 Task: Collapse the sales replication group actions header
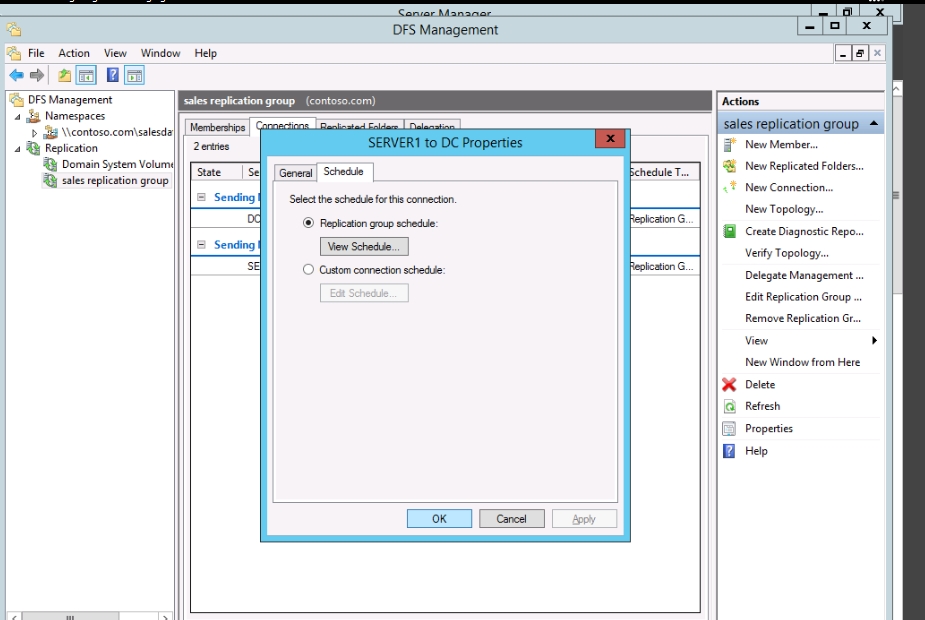(x=875, y=124)
